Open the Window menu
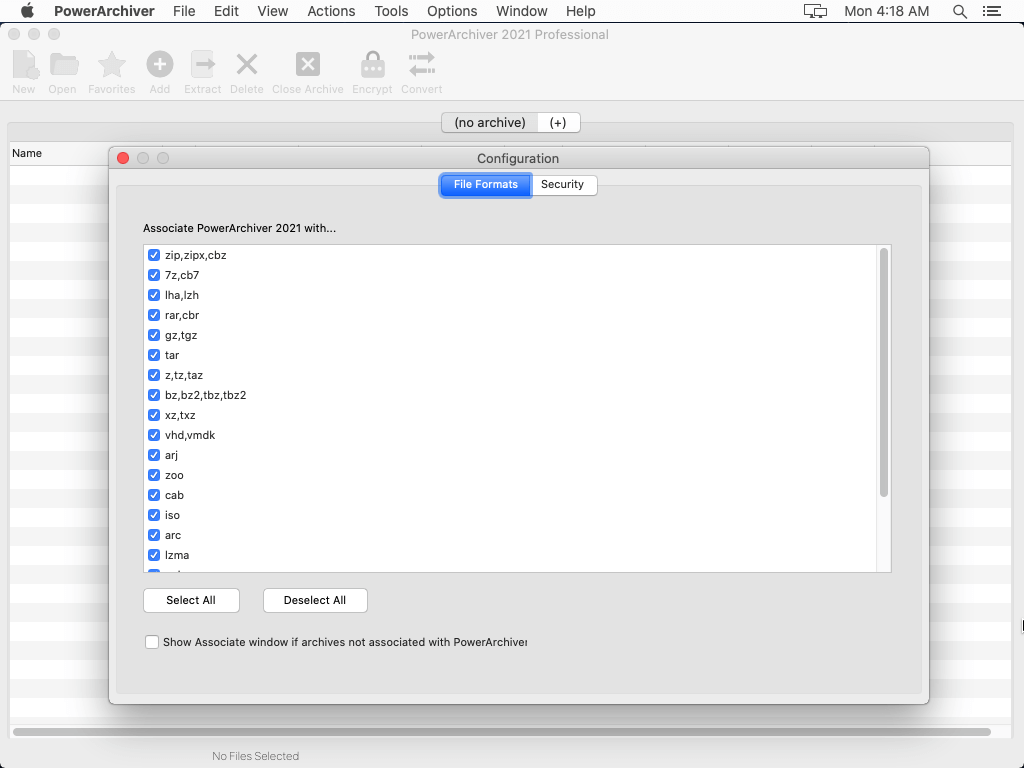 [522, 11]
